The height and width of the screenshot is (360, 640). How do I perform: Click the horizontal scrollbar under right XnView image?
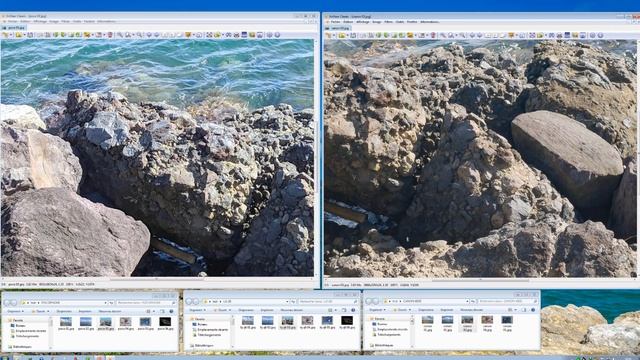pos(480,280)
